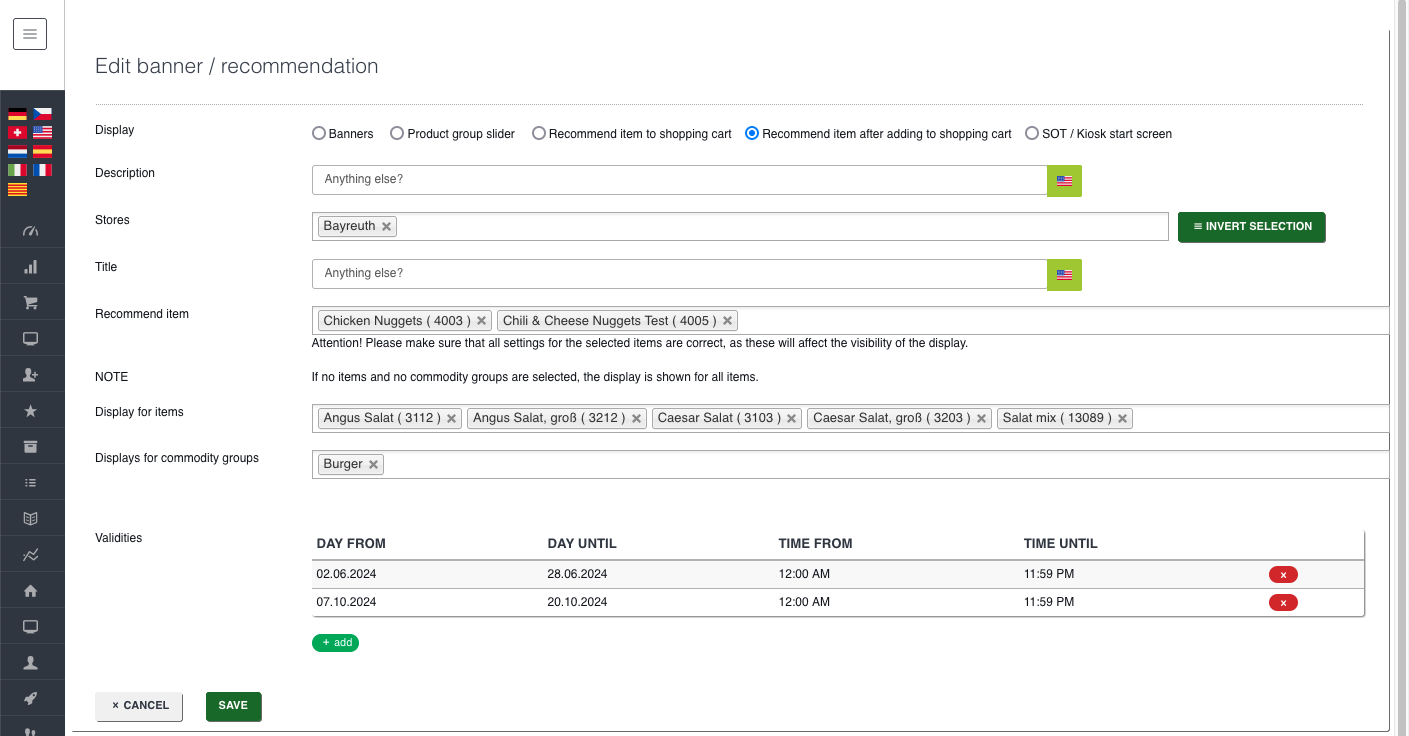This screenshot has width=1409, height=736.
Task: Open the star favorites sidebar icon
Action: [31, 411]
